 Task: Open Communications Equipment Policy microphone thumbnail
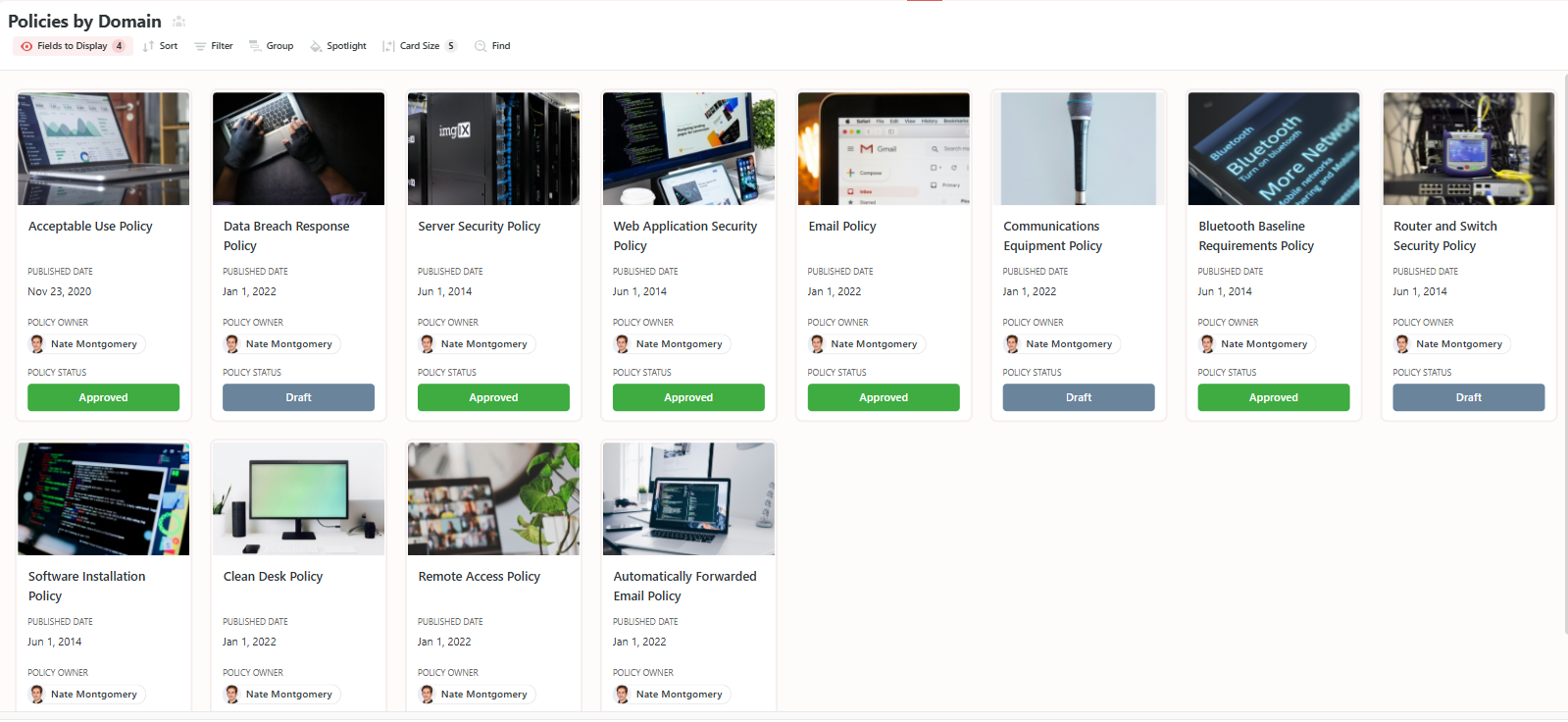tap(1079, 148)
